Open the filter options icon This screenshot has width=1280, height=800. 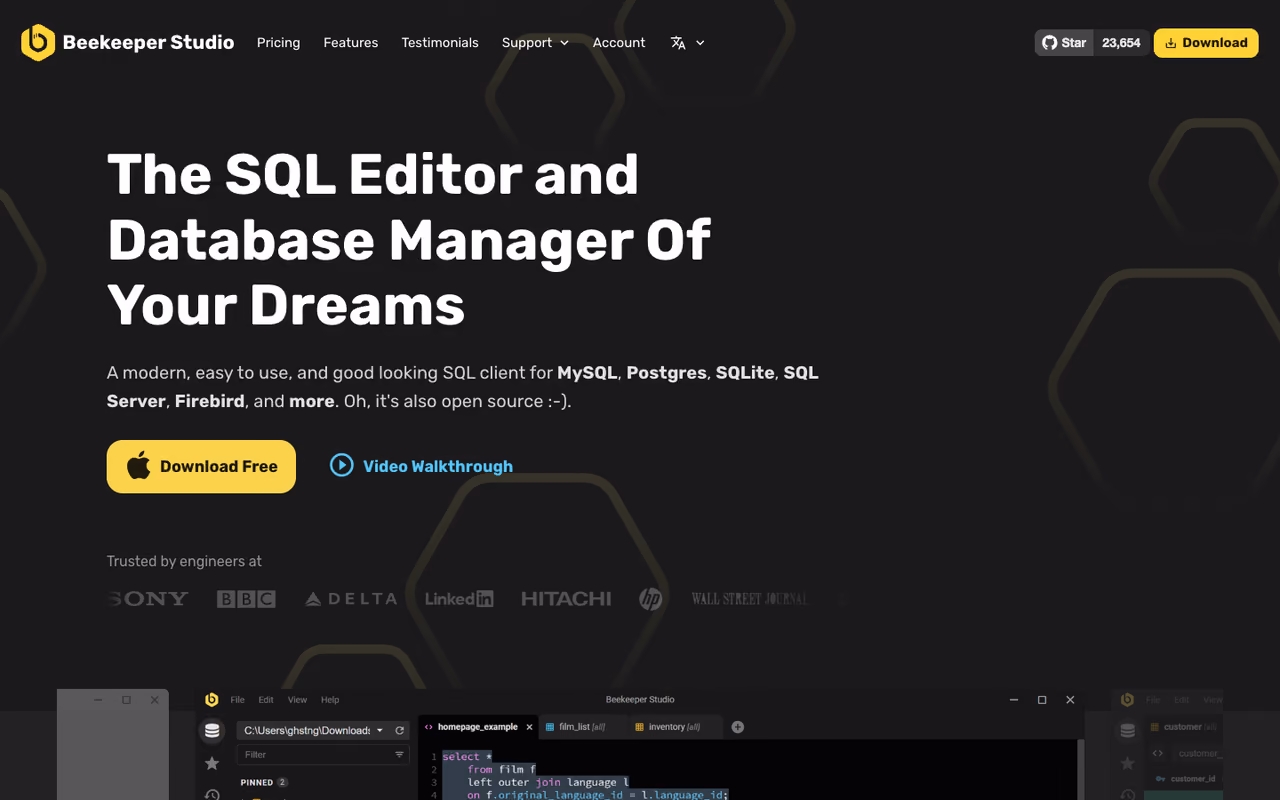(400, 755)
